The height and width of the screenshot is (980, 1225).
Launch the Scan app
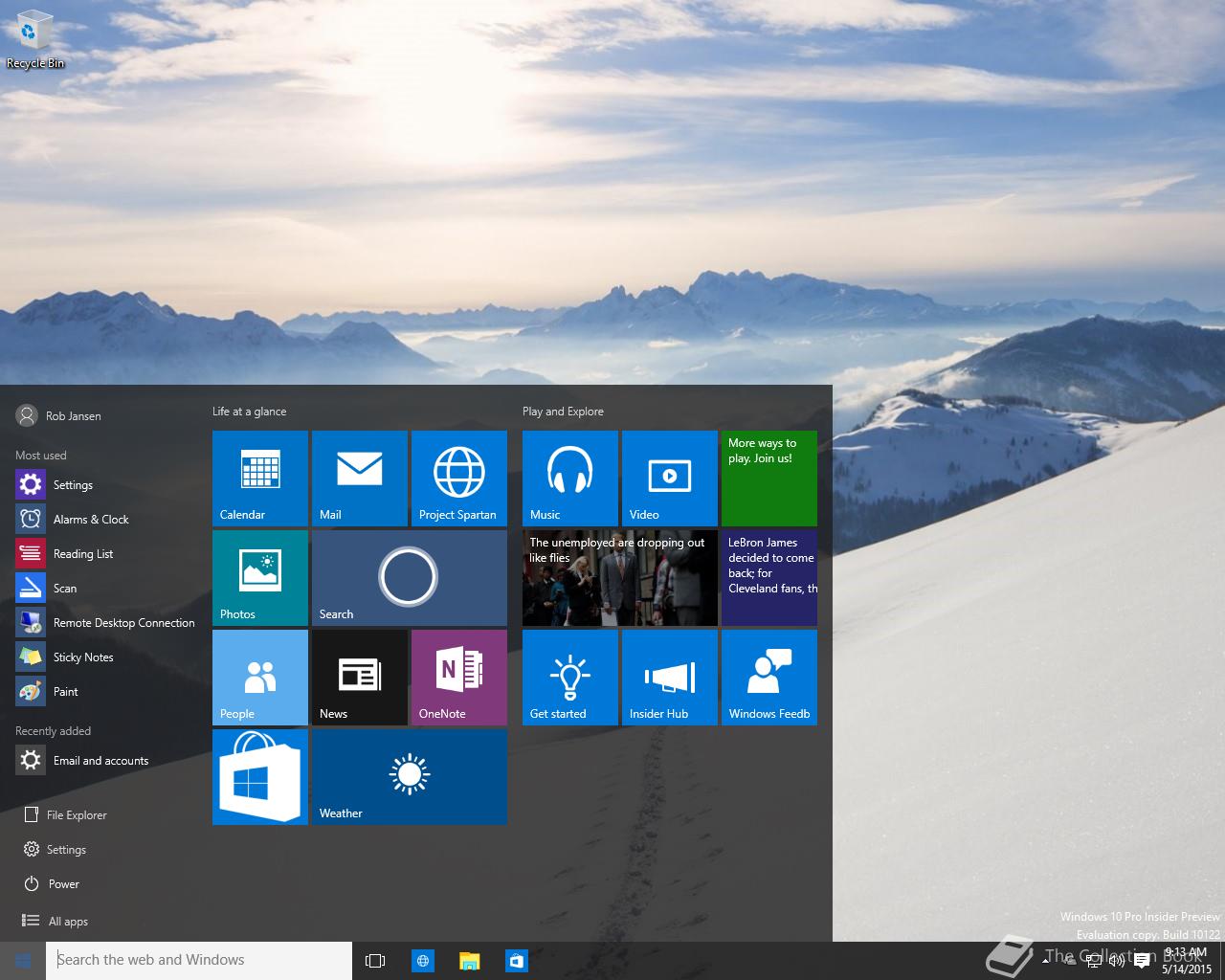coord(105,589)
